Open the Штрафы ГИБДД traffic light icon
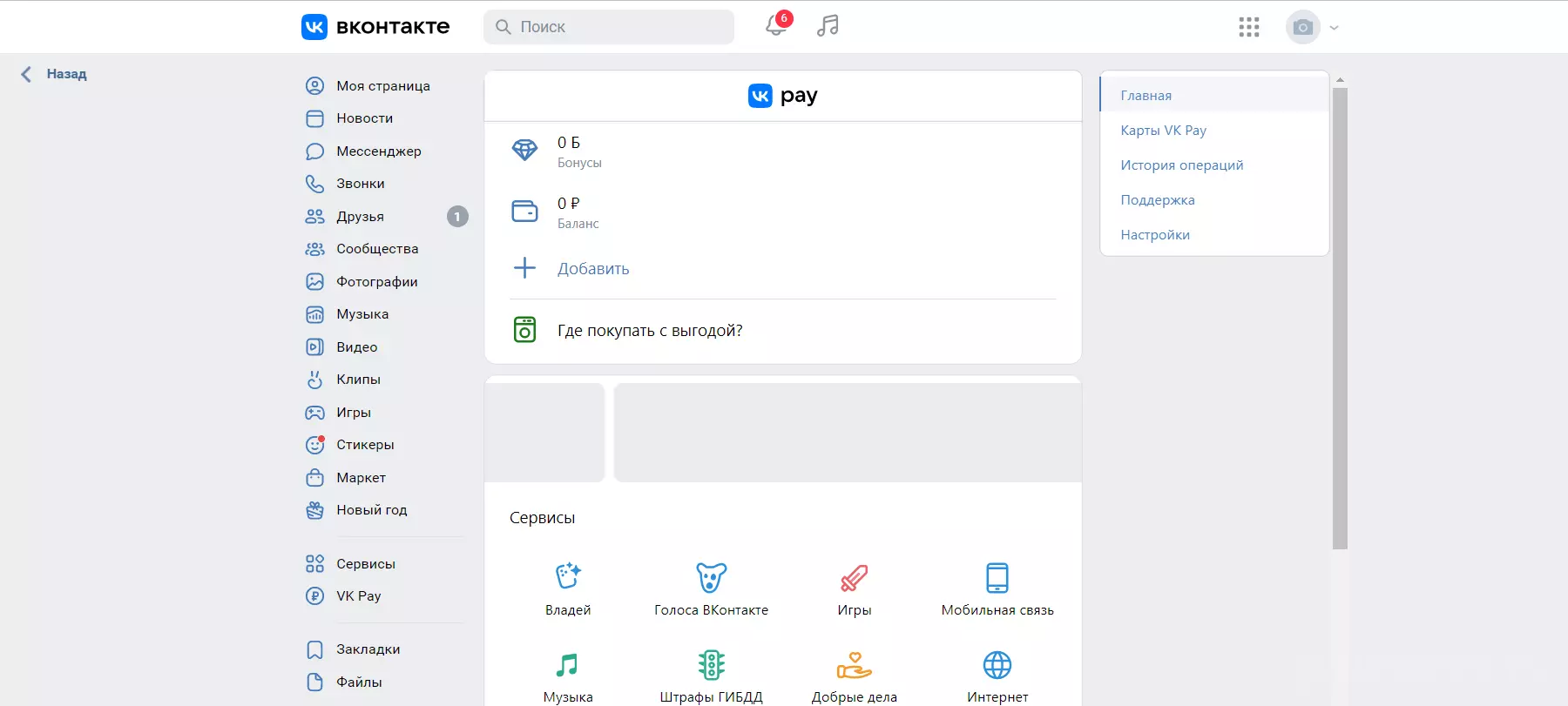This screenshot has height=706, width=1568. click(711, 665)
